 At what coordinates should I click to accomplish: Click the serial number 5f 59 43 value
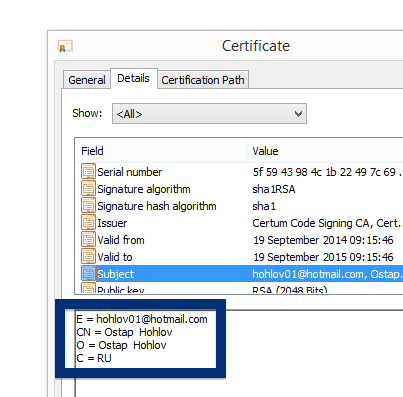pos(326,172)
